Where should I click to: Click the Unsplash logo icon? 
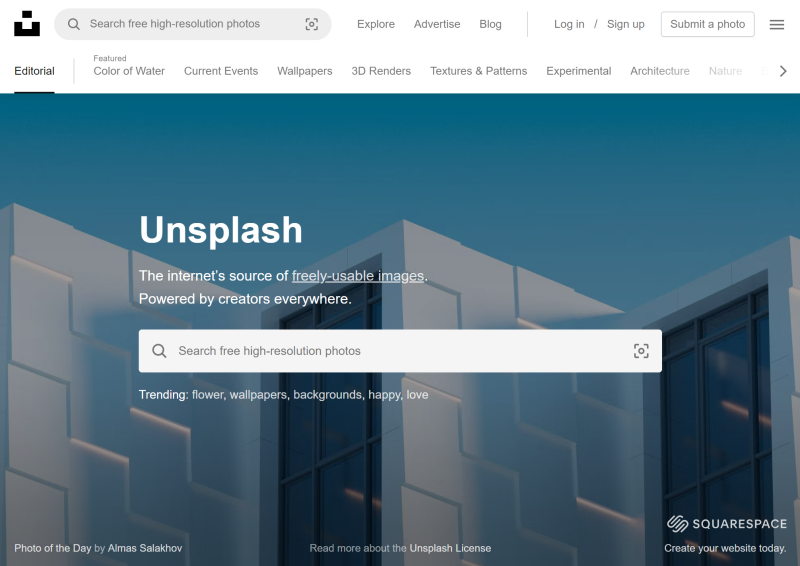27,24
